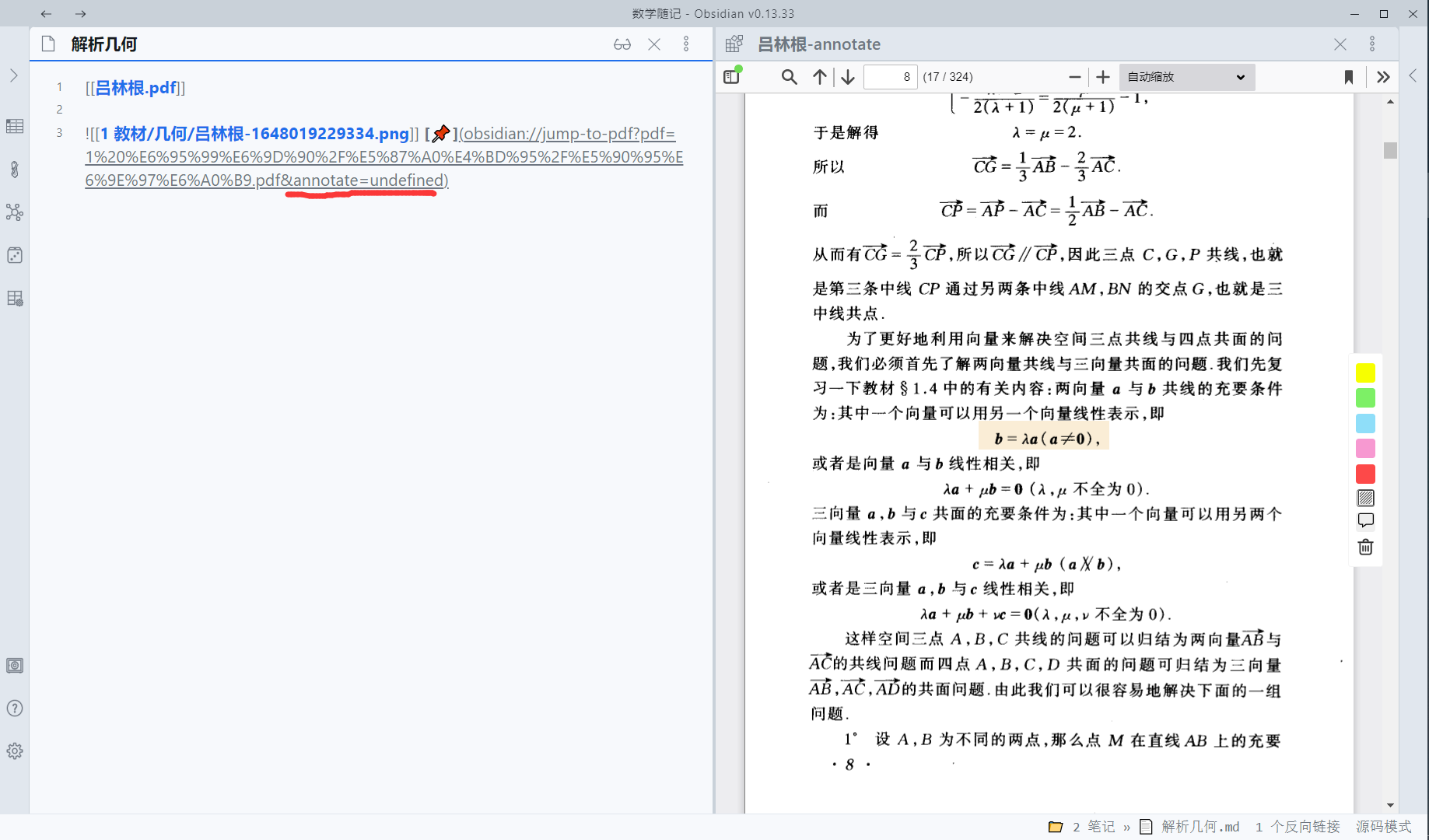Navigate back using the left arrow
Viewport: 1429px width, 840px height.
click(x=46, y=14)
